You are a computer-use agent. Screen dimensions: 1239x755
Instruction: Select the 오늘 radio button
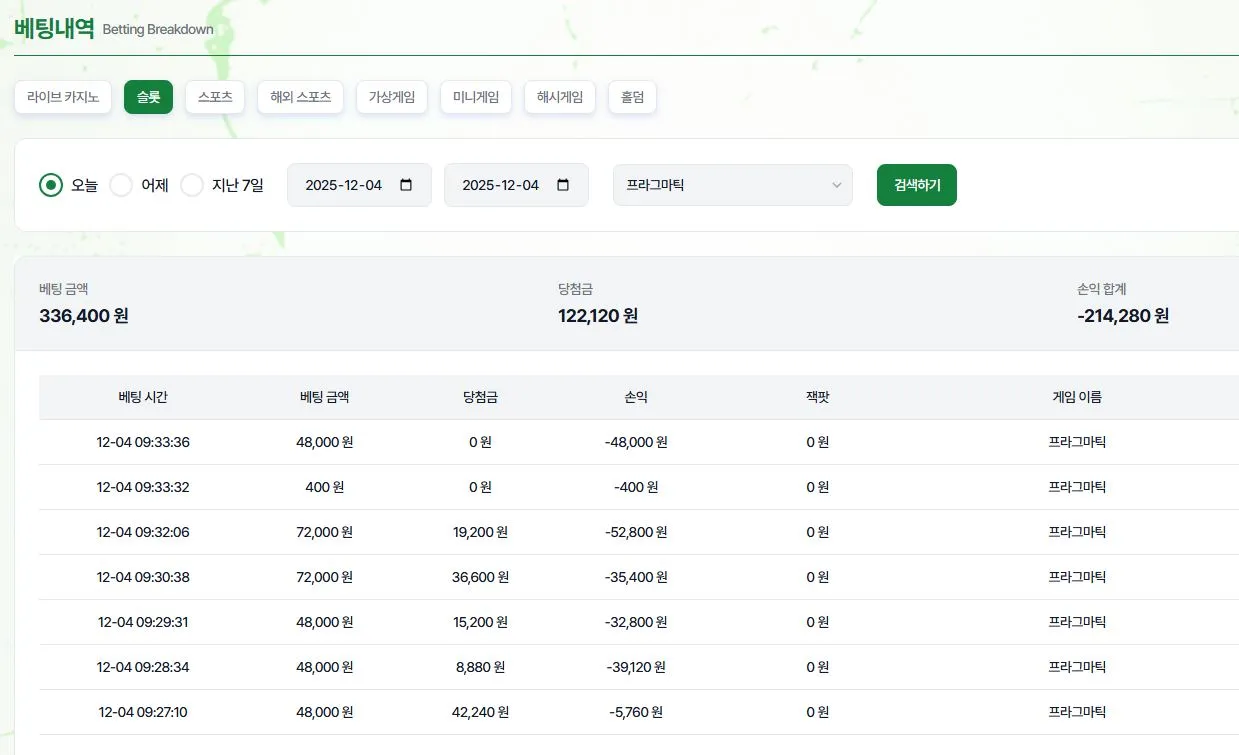pos(51,185)
